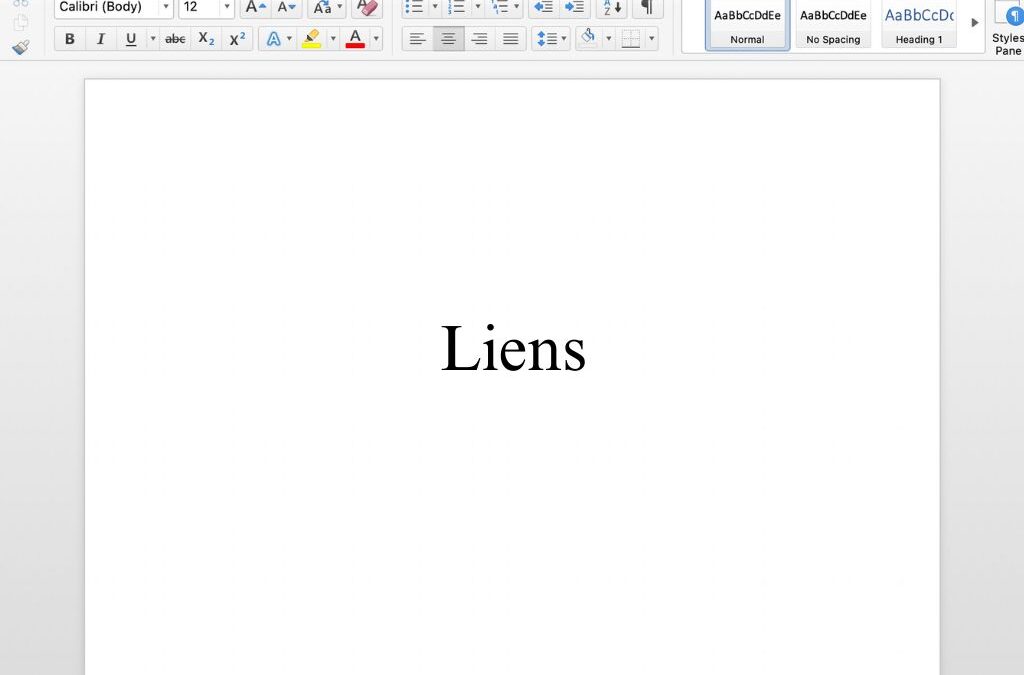This screenshot has width=1024, height=675.
Task: Decrease the paragraph indent
Action: click(543, 7)
